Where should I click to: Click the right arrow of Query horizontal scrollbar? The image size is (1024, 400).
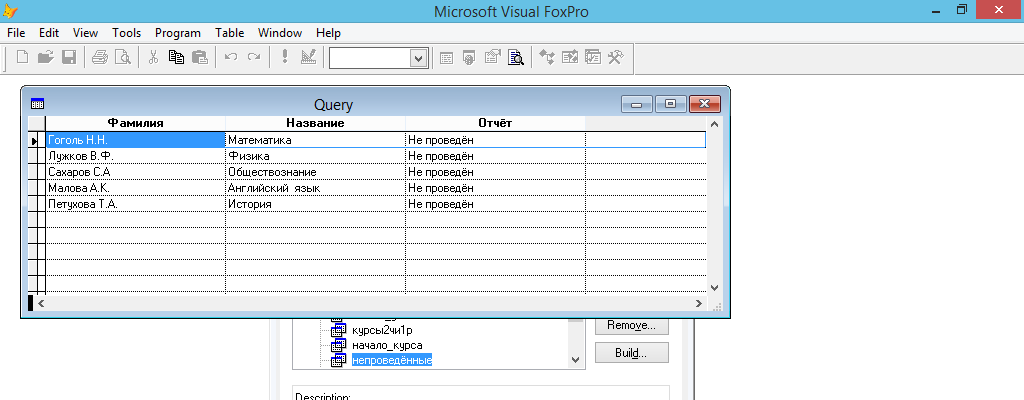[x=699, y=303]
